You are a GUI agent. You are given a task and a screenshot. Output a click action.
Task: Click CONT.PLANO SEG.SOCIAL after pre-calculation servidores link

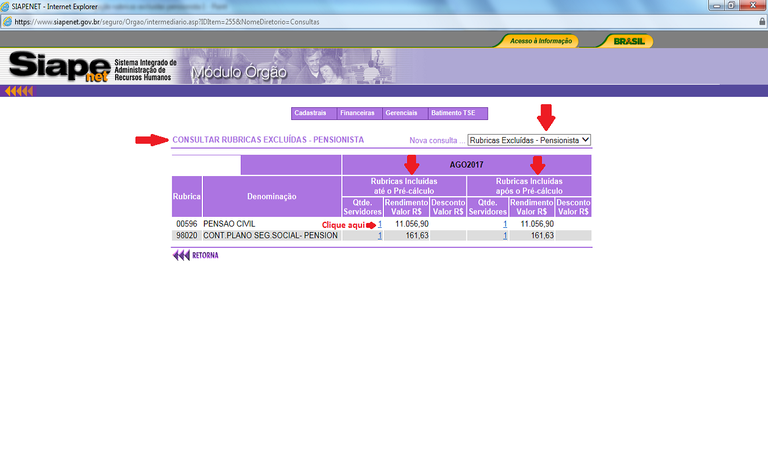(505, 235)
